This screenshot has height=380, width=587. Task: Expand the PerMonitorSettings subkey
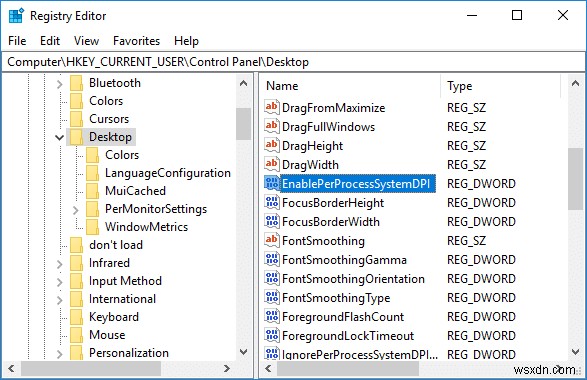[x=76, y=210]
